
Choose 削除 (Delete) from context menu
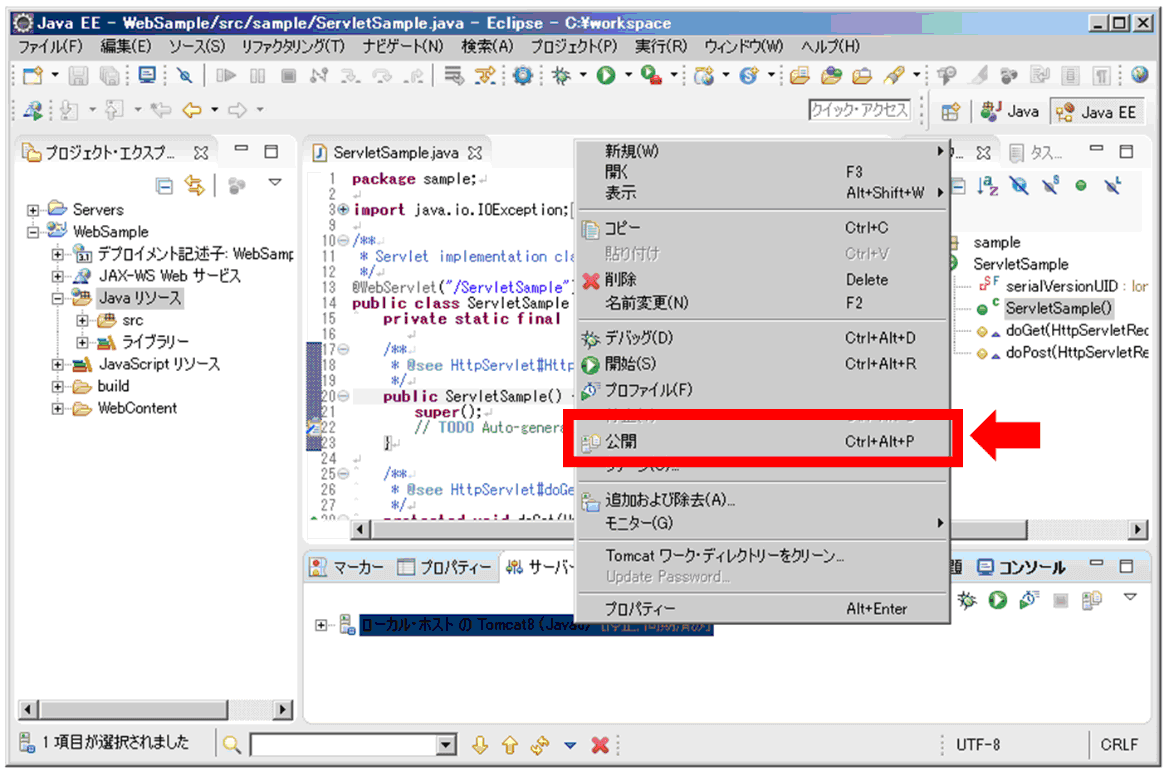pos(620,280)
